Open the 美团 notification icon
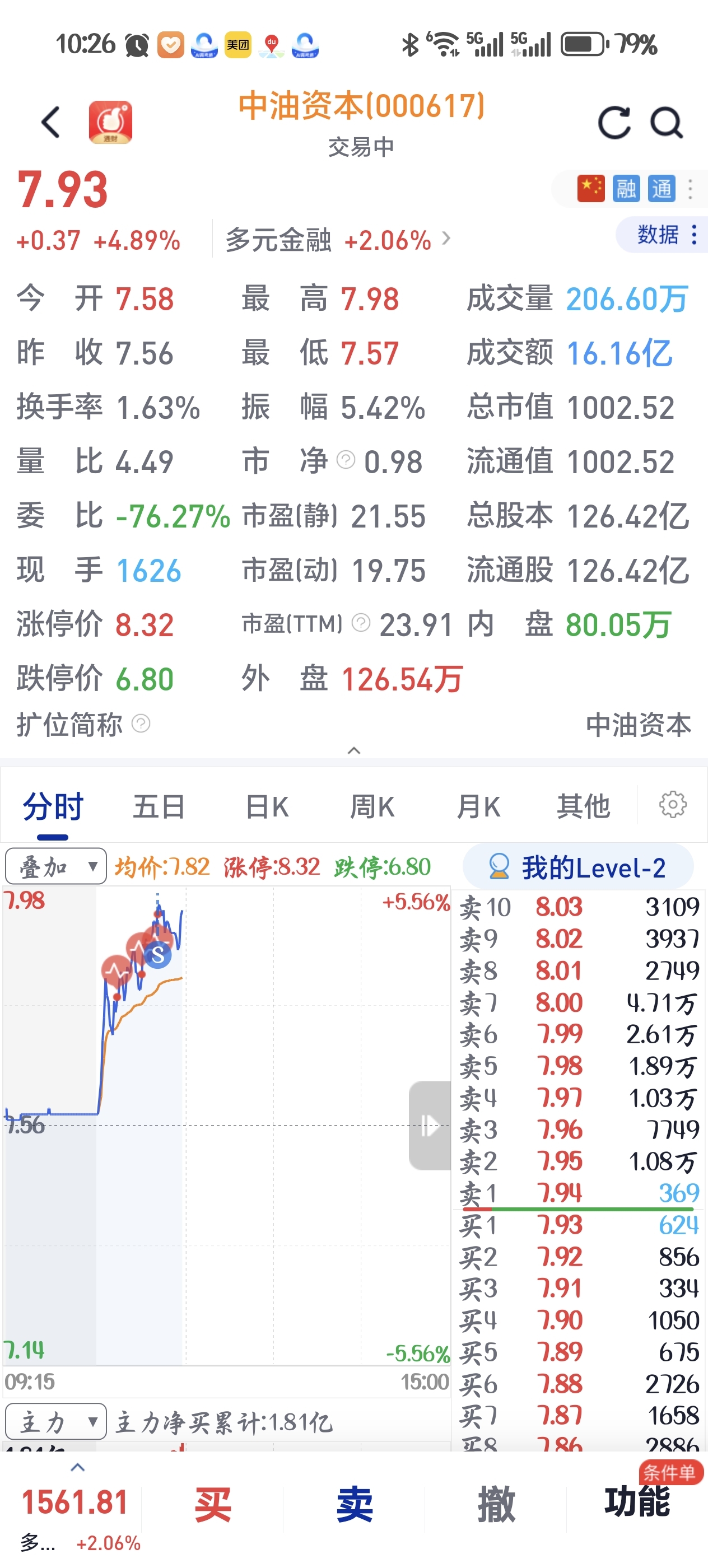The image size is (708, 1568). pos(238,45)
